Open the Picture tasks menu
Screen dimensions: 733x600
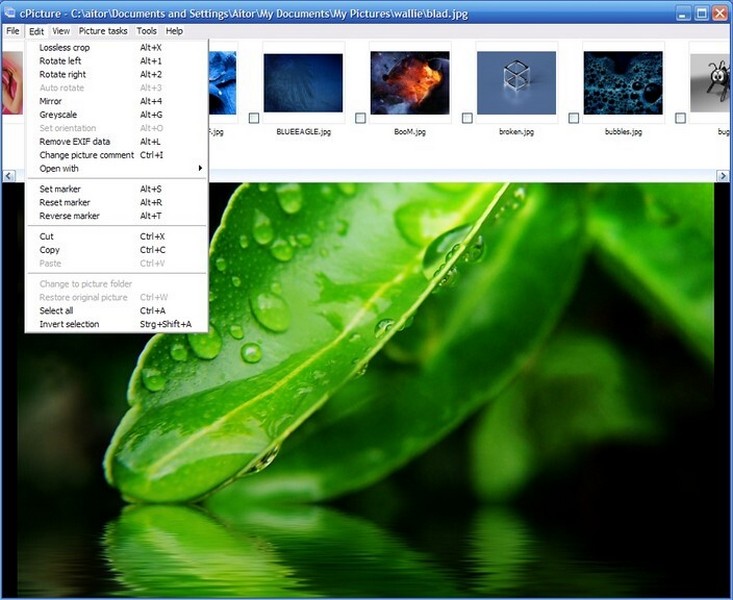pos(103,31)
